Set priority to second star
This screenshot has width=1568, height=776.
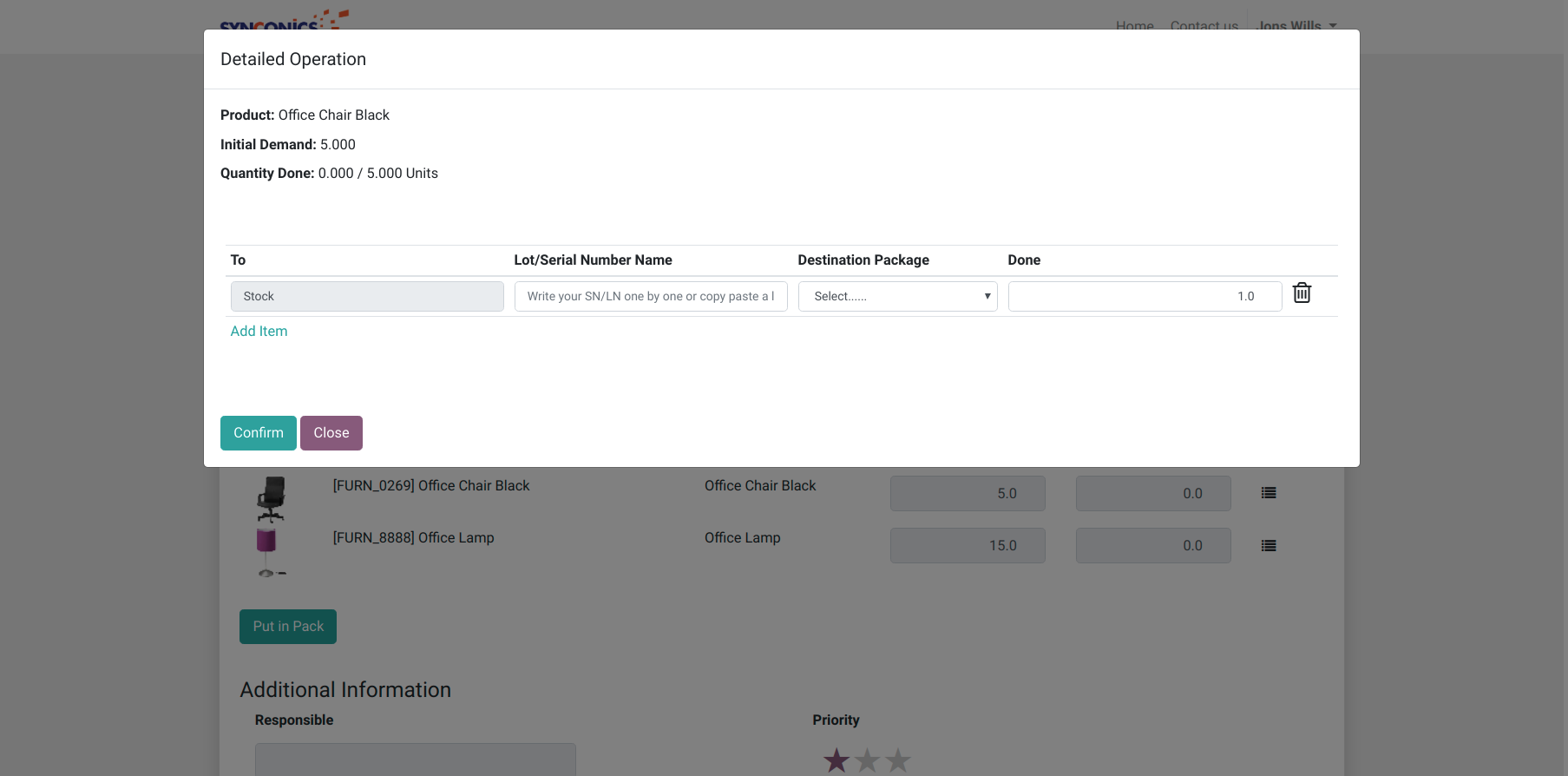[x=867, y=760]
